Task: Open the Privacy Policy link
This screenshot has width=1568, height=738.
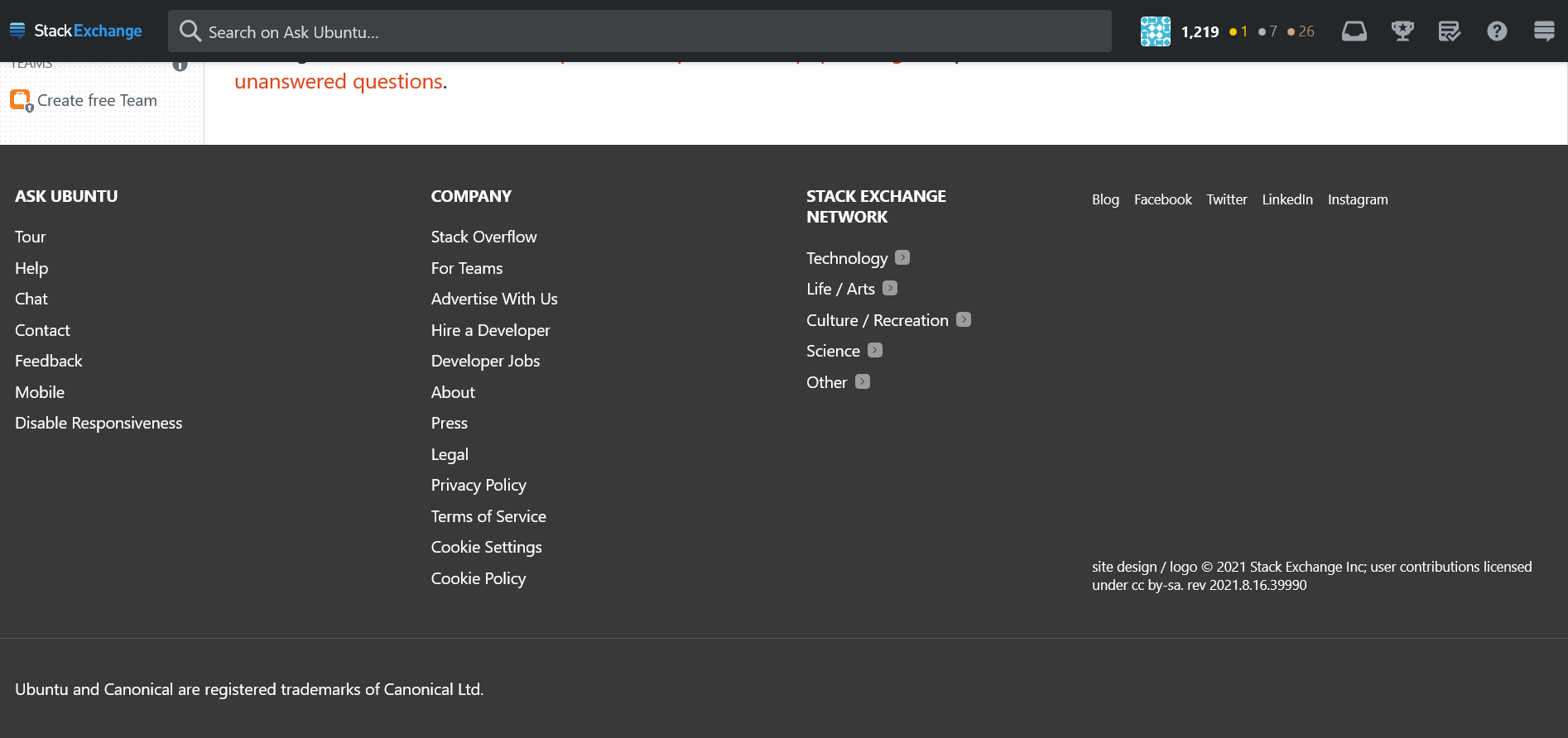Action: [479, 485]
